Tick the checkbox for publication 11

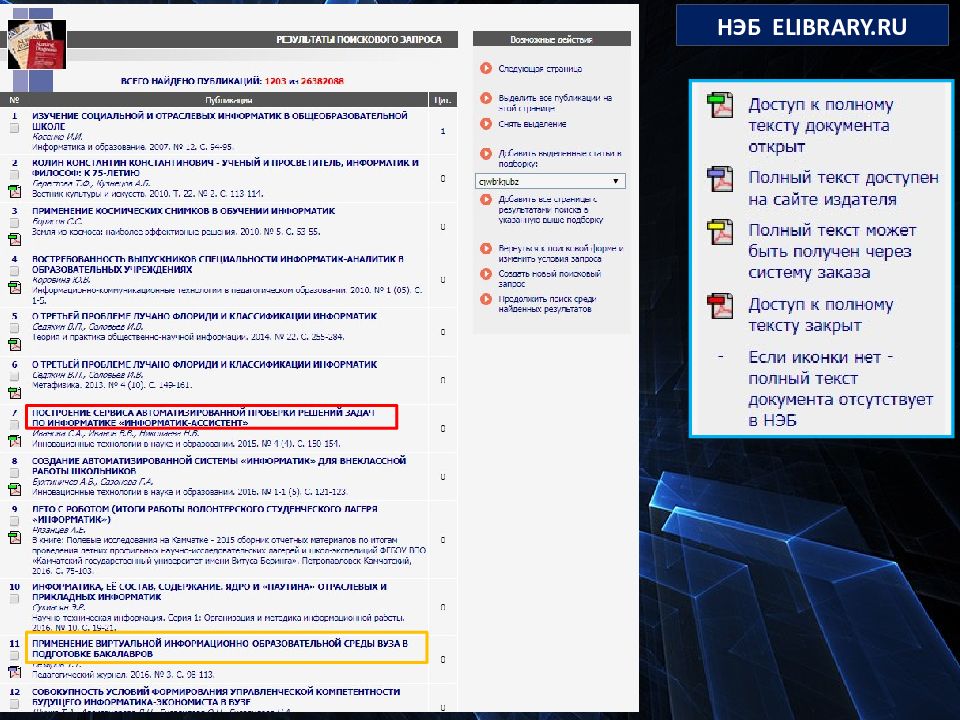pyautogui.click(x=14, y=656)
